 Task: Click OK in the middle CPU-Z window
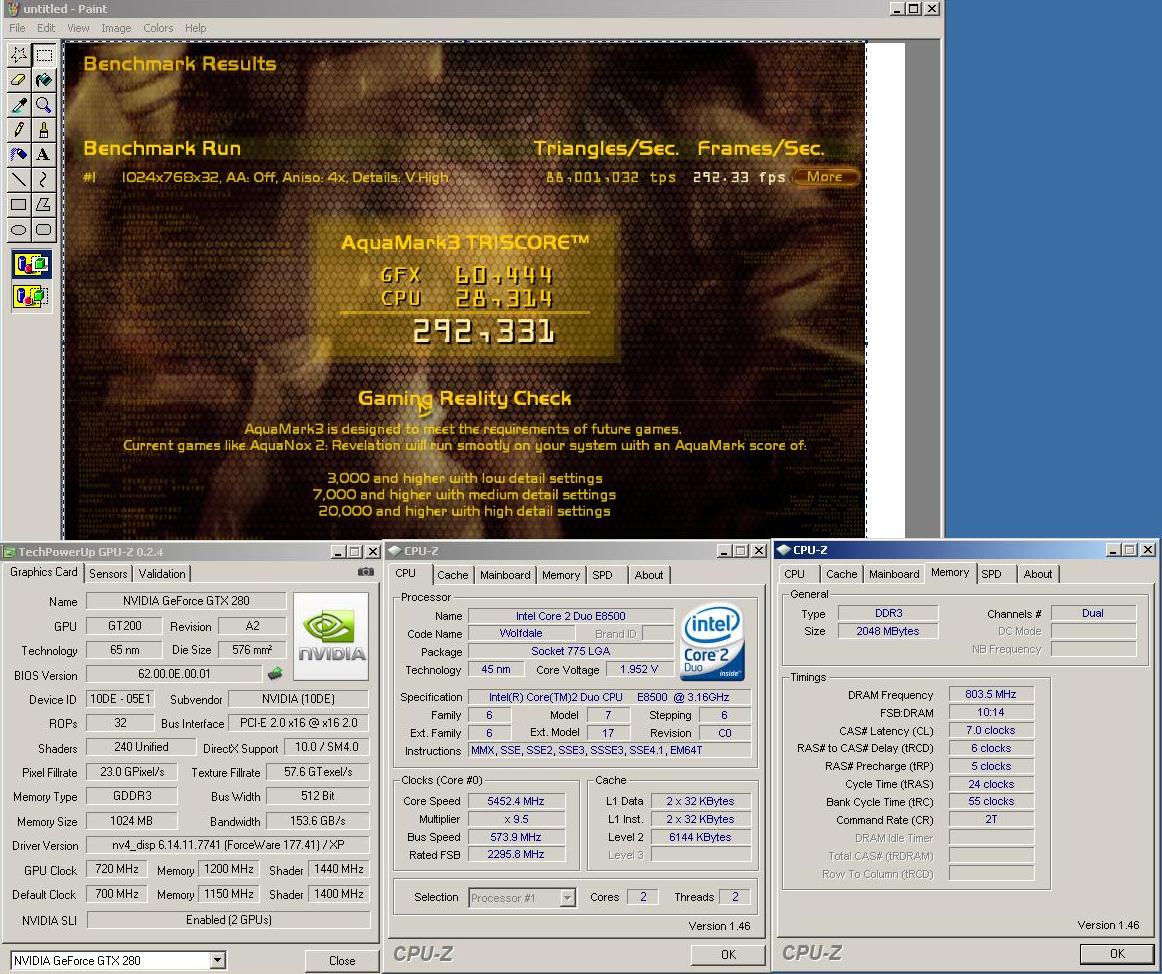tap(728, 955)
